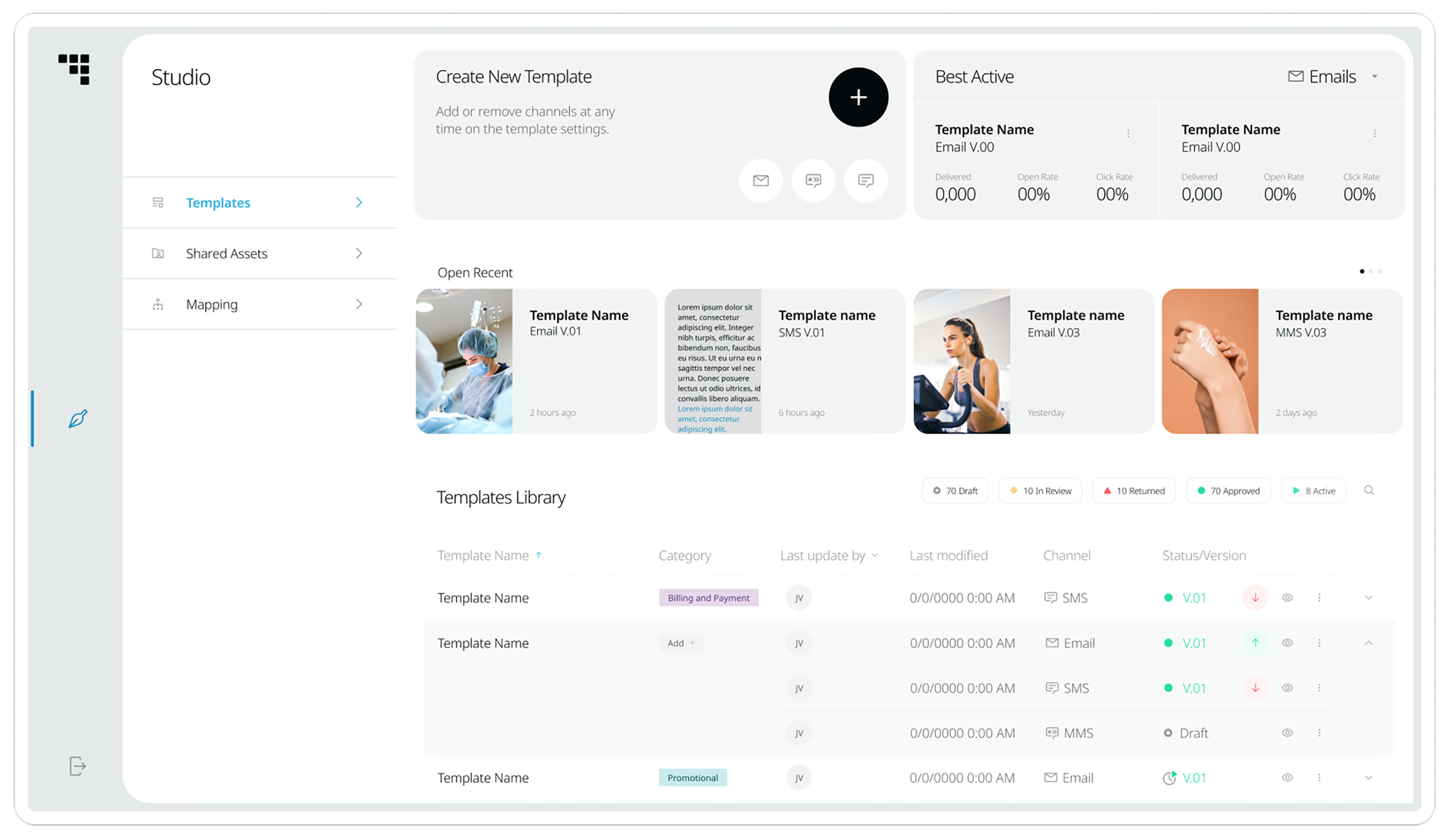The width and height of the screenshot is (1456, 838).
Task: Toggle preview eye on the Promotional row
Action: coord(1287,778)
